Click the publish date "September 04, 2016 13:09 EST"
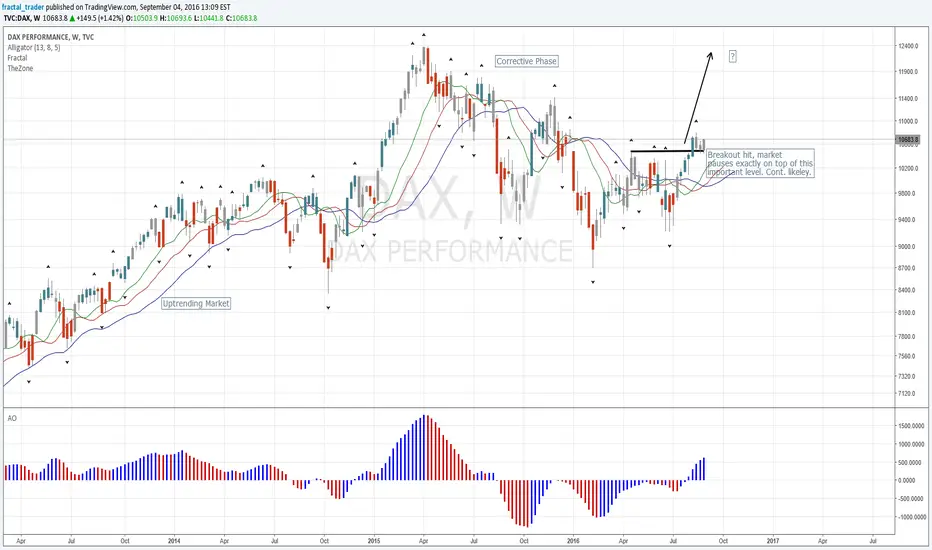 coord(185,7)
